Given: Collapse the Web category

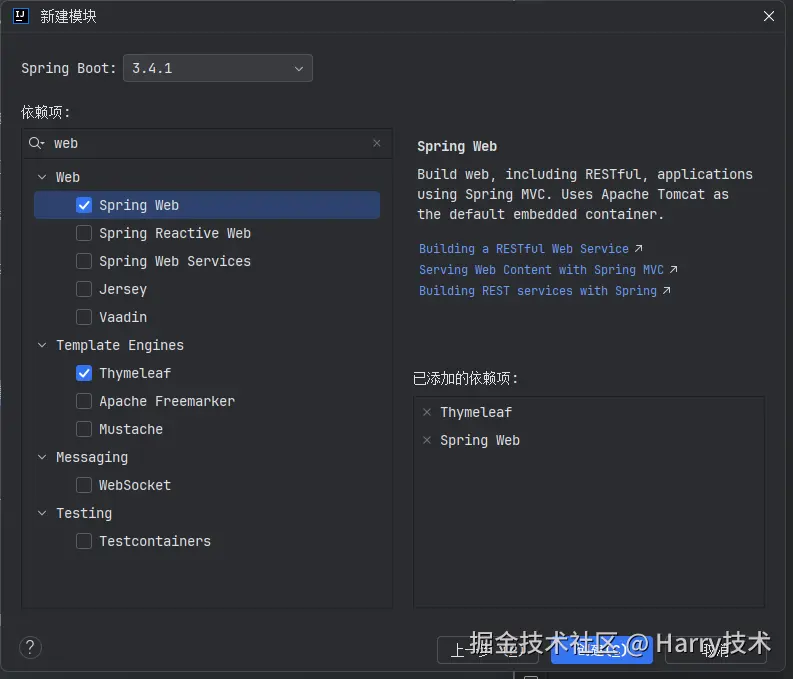Looking at the screenshot, I should (x=42, y=177).
